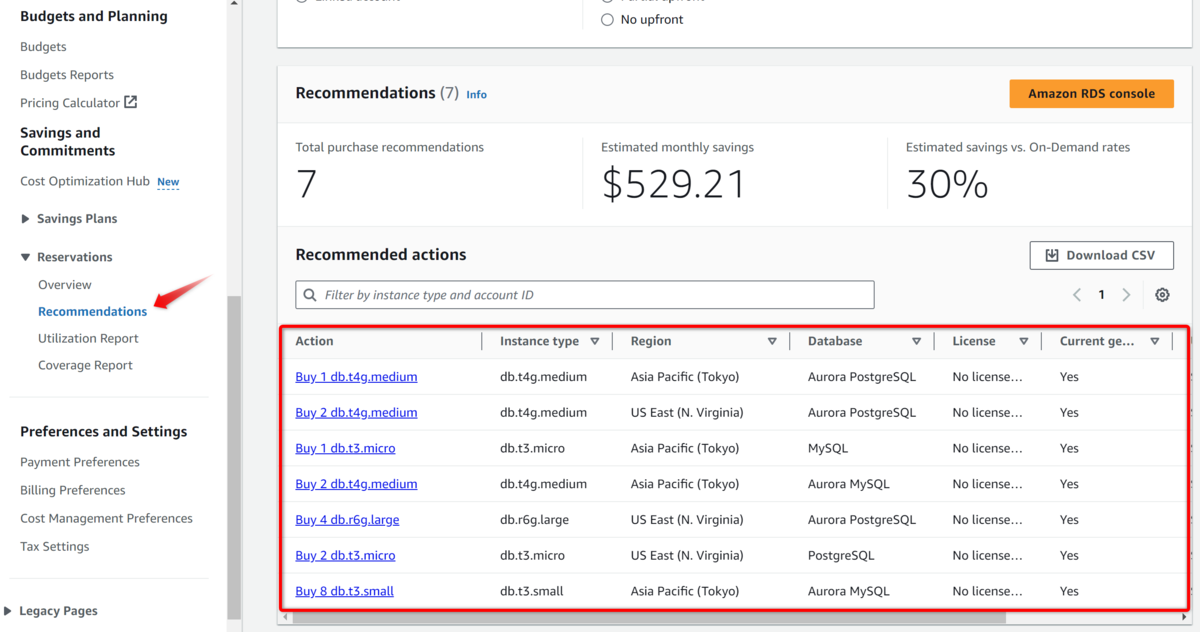1200x632 pixels.
Task: Expand the Legacy Pages section
Action: 9,611
